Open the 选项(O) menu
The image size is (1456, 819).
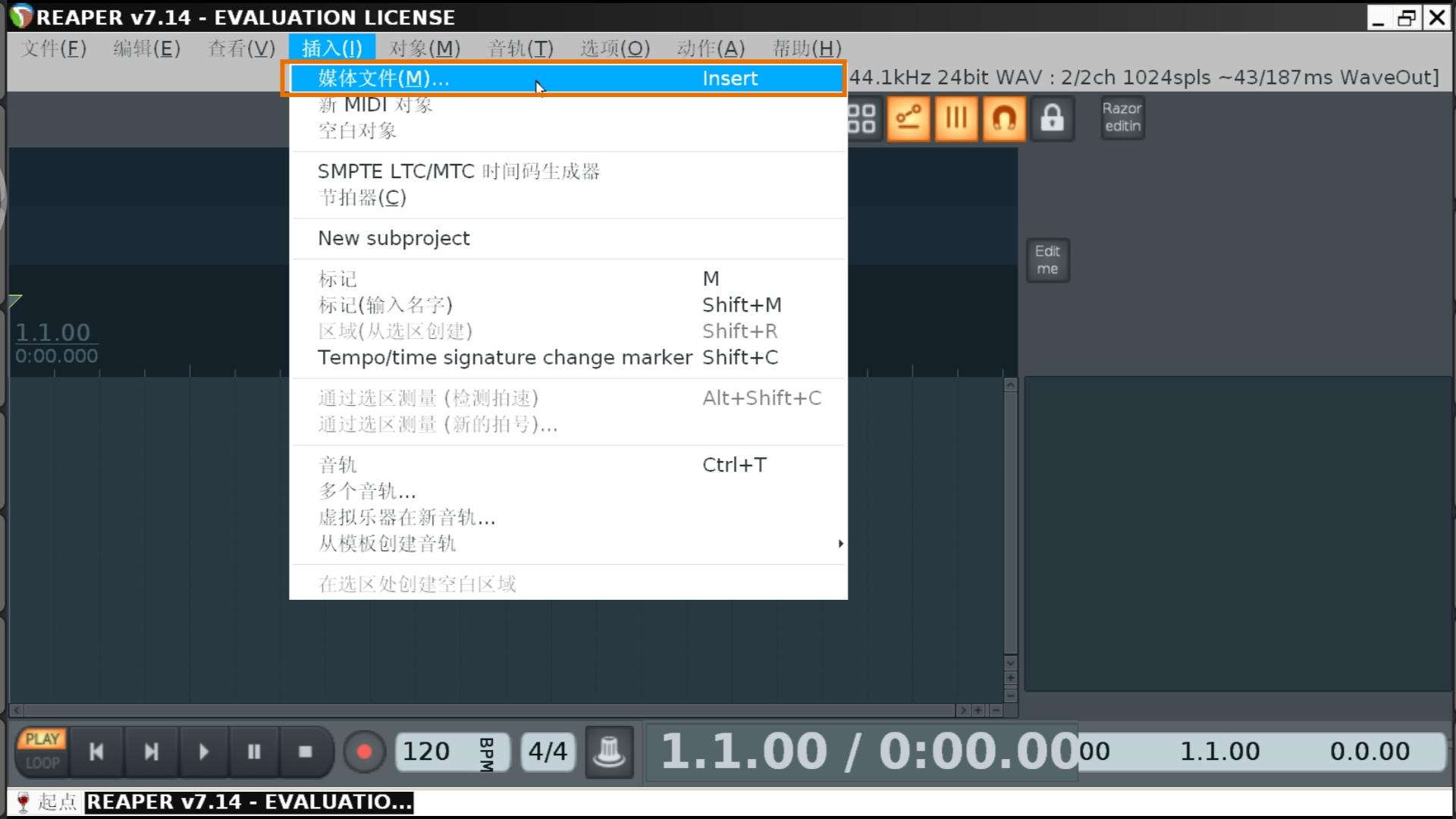pyautogui.click(x=615, y=49)
